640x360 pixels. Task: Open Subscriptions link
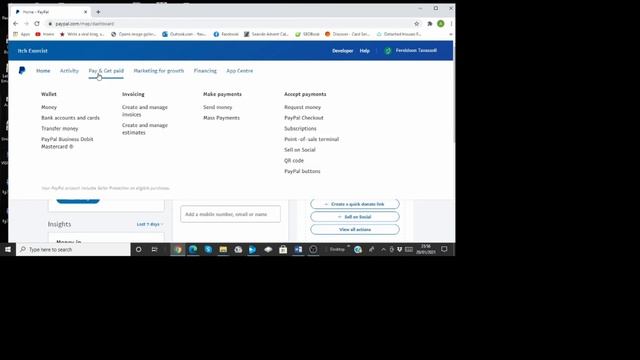(x=300, y=128)
